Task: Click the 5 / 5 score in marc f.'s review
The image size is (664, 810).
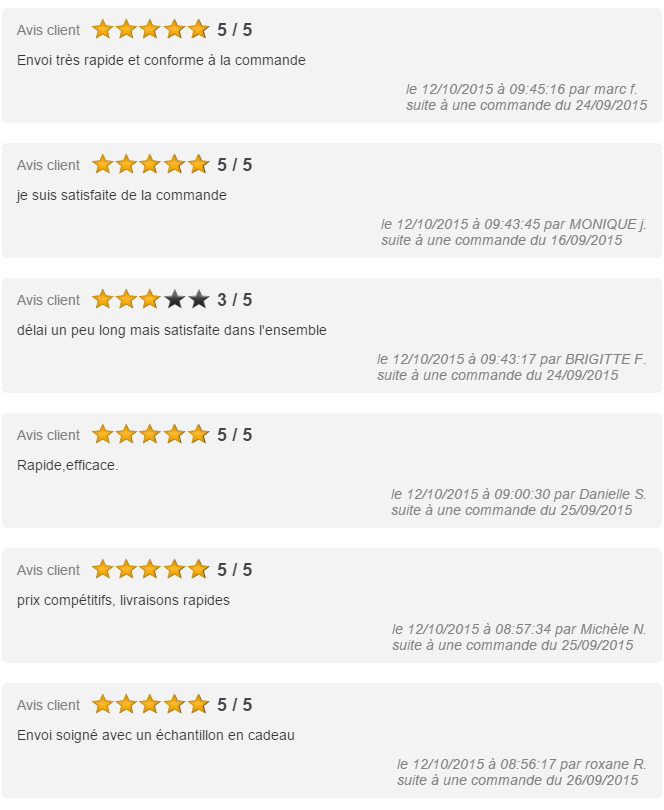Action: (x=235, y=30)
